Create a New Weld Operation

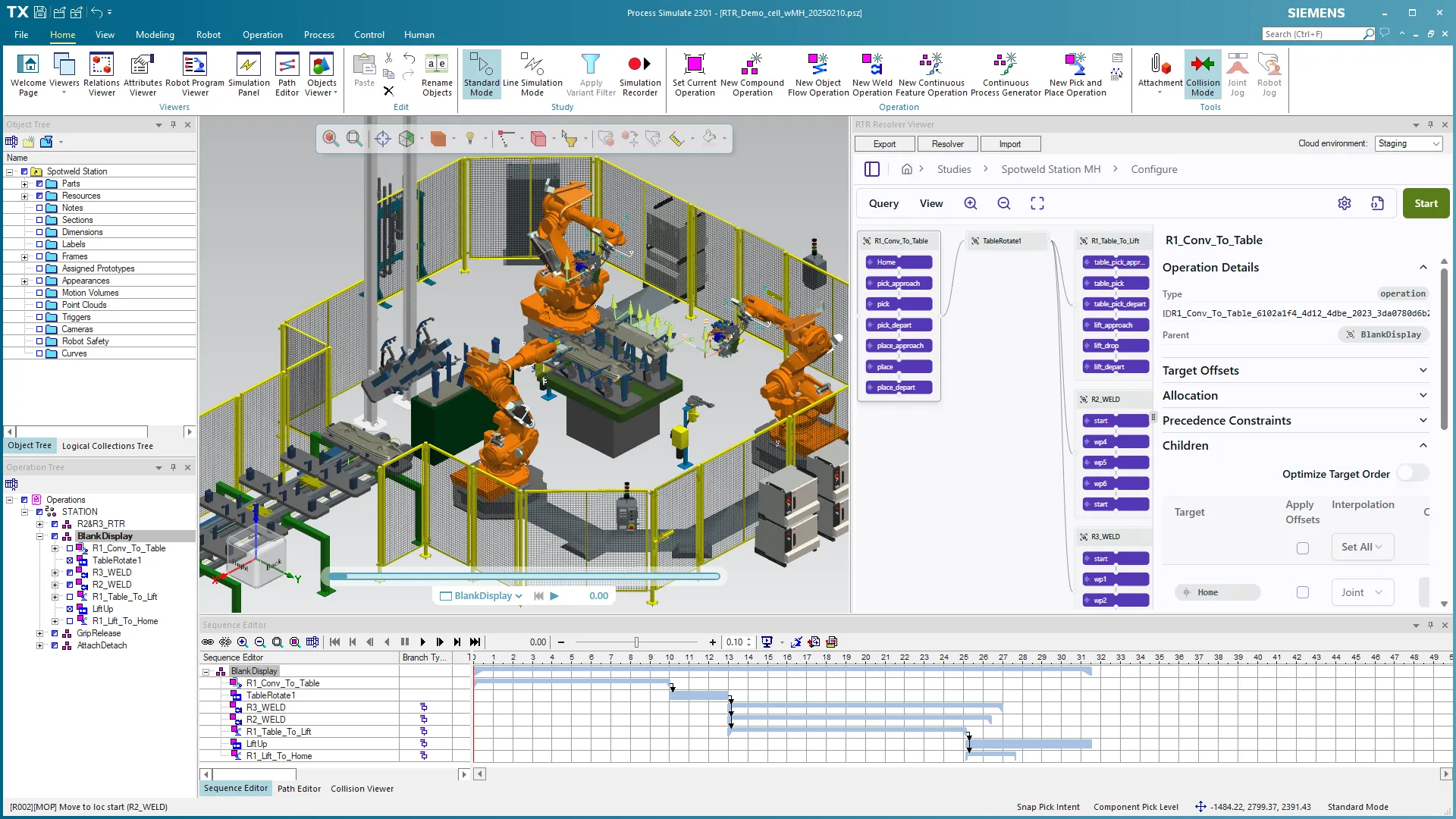click(872, 74)
